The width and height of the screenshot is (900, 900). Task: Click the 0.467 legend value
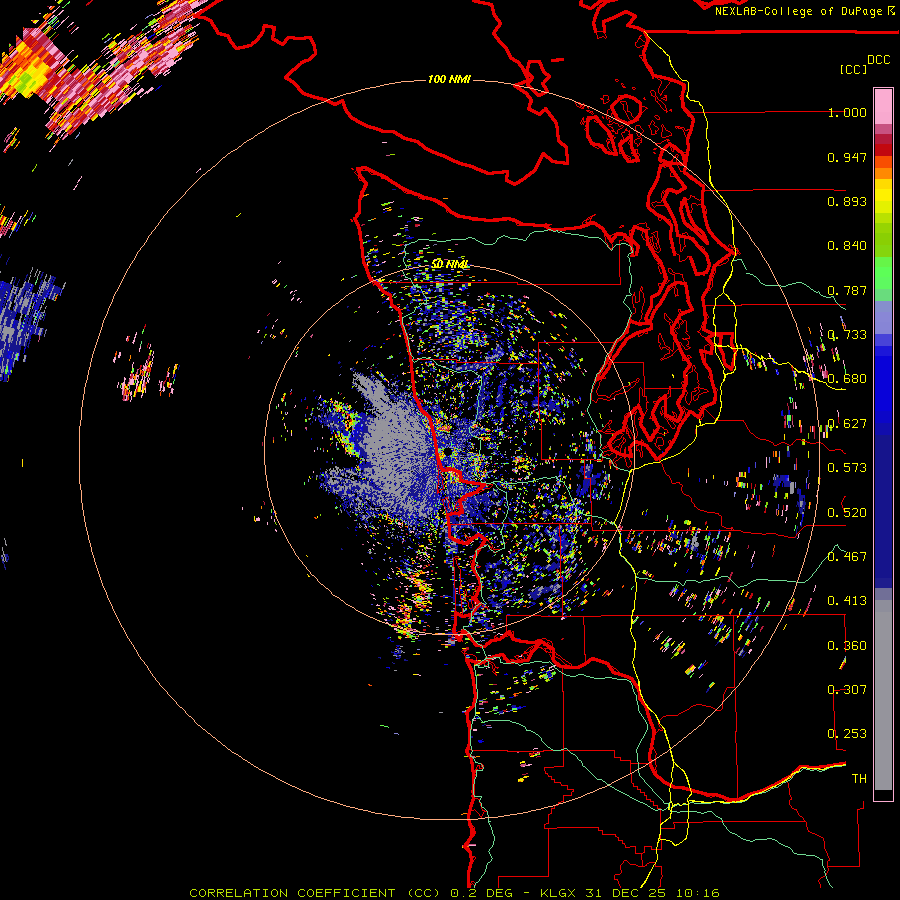click(847, 557)
